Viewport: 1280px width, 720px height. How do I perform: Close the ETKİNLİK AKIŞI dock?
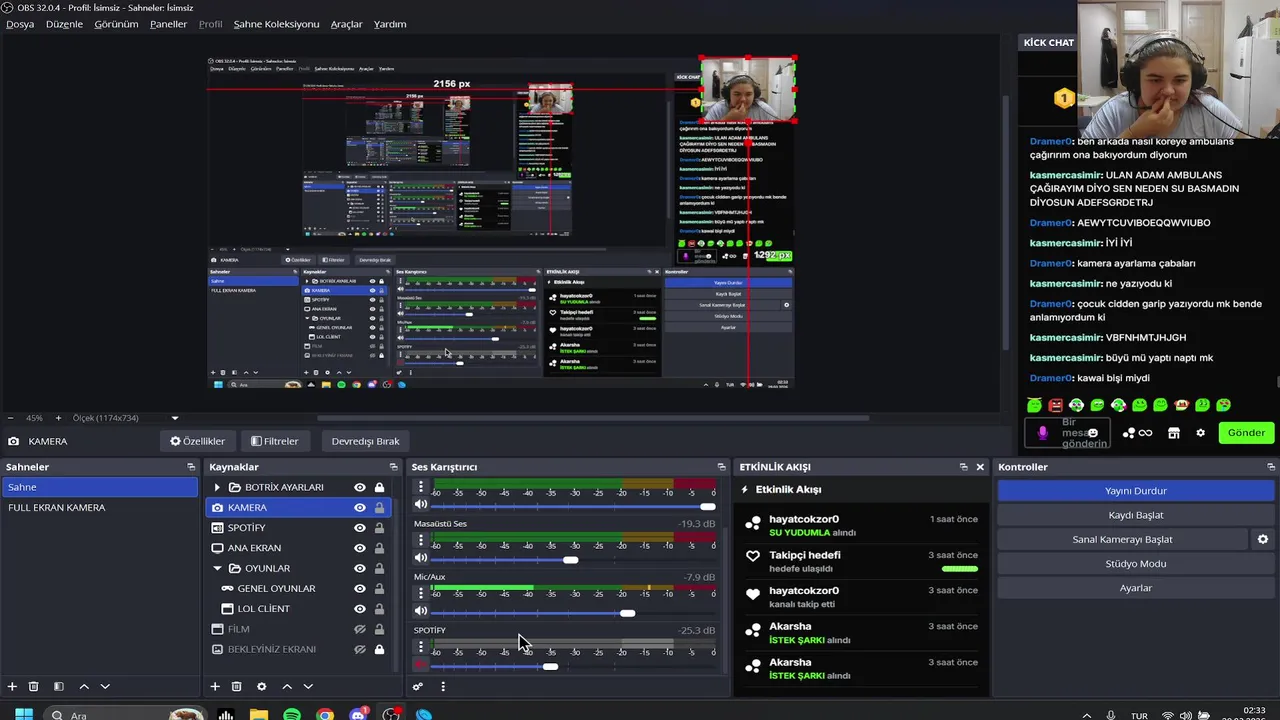pos(980,467)
